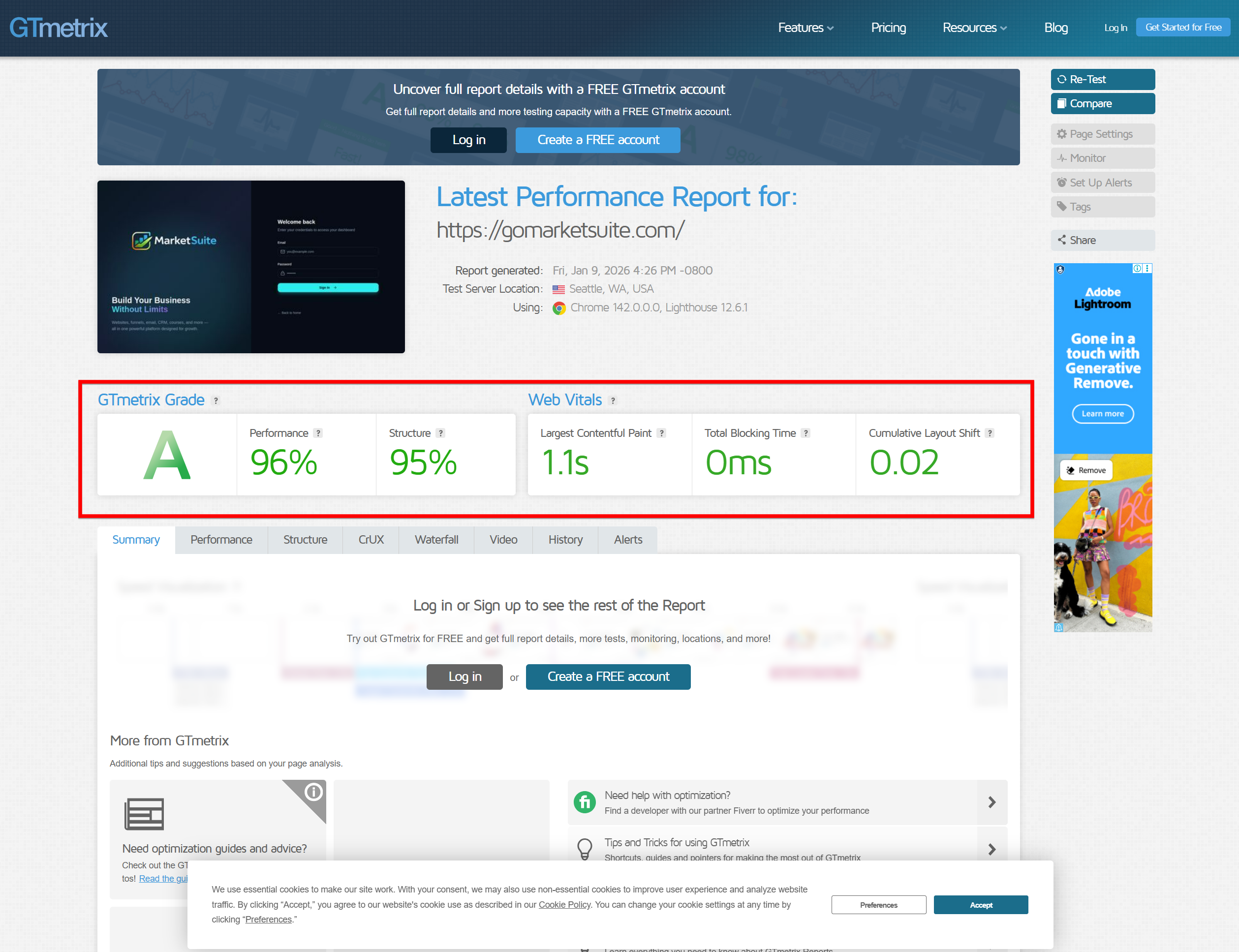Viewport: 1239px width, 952px height.
Task: Click the Re-Test button
Action: pos(1102,79)
